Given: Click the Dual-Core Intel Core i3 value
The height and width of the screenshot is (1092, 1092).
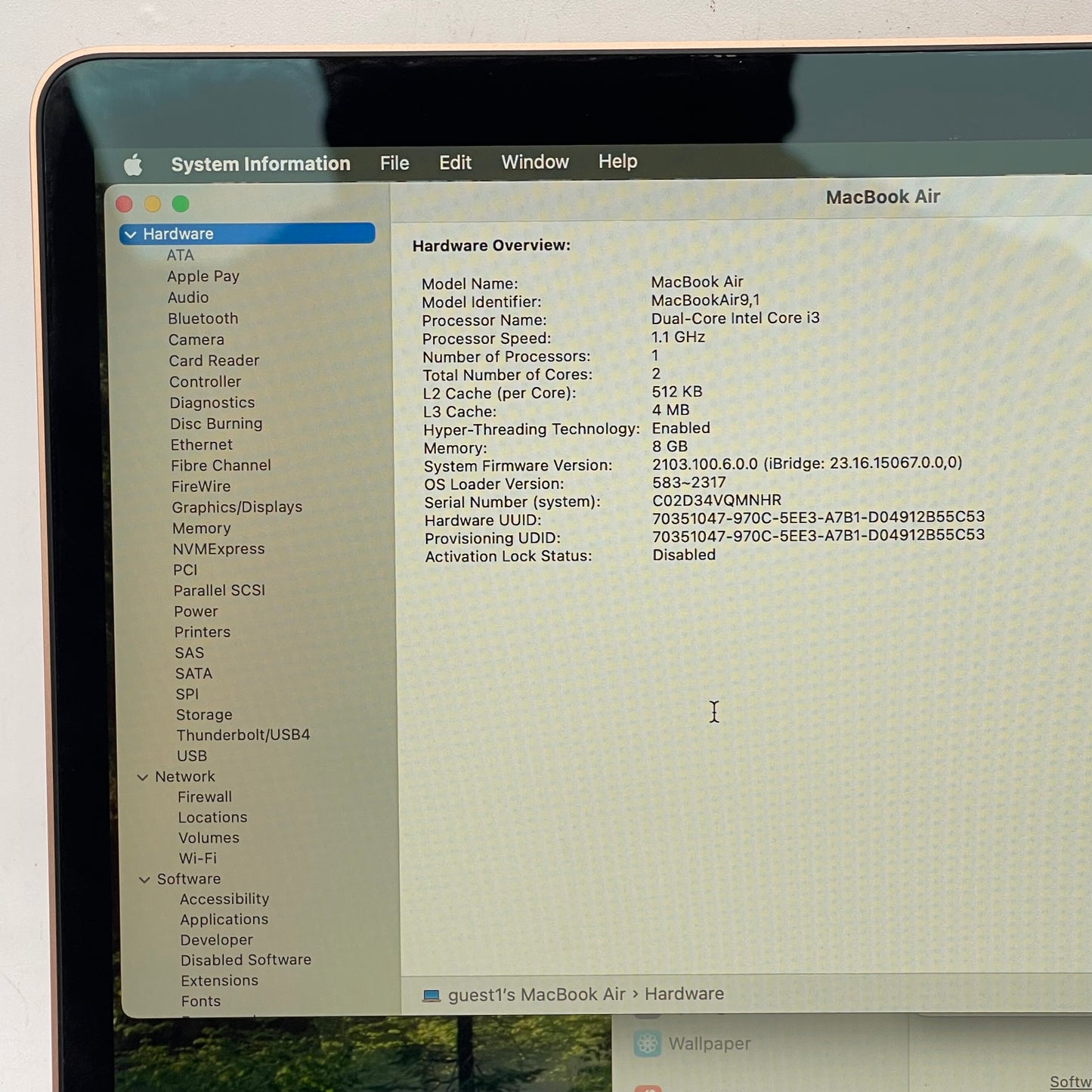Looking at the screenshot, I should [x=736, y=318].
